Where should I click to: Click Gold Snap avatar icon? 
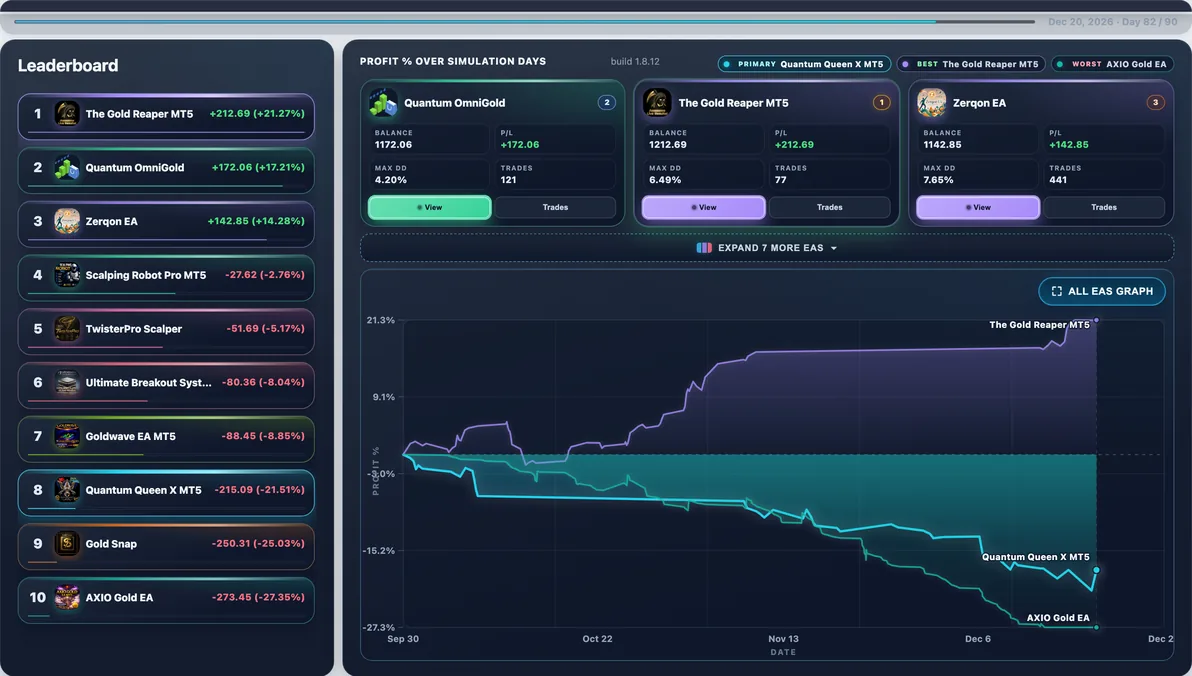pos(67,544)
